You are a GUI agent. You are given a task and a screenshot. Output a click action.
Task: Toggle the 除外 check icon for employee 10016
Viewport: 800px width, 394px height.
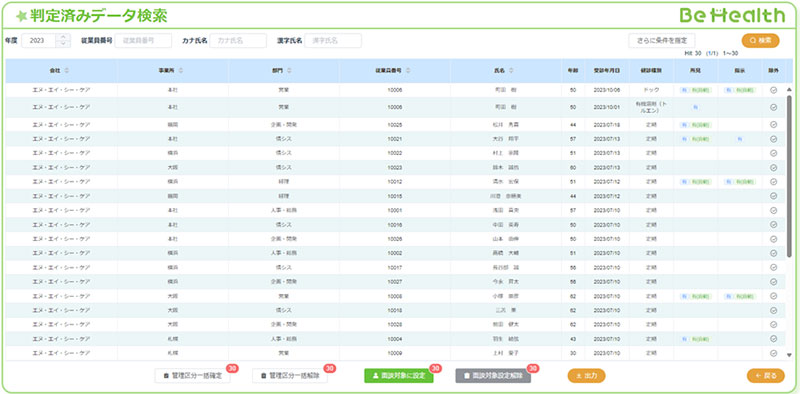pyautogui.click(x=773, y=225)
